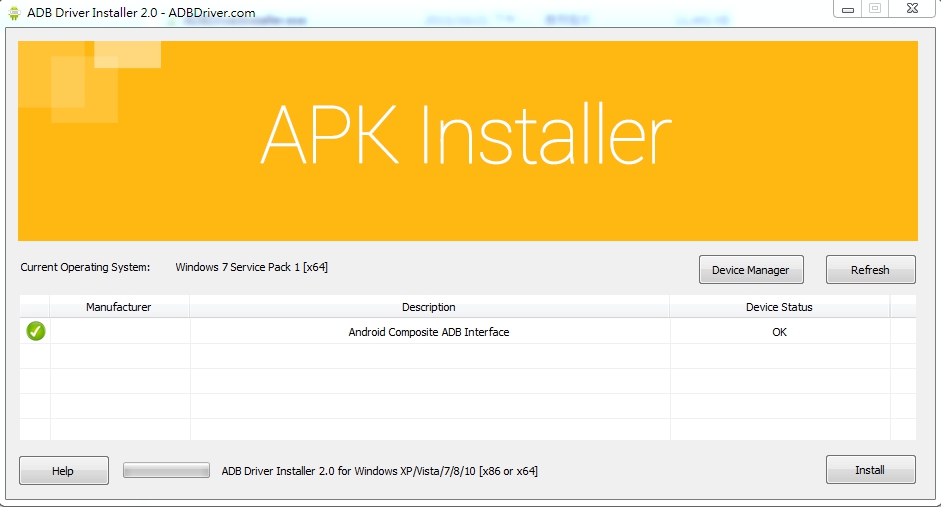Click the Install button
The width and height of the screenshot is (941, 507).
pyautogui.click(x=870, y=470)
